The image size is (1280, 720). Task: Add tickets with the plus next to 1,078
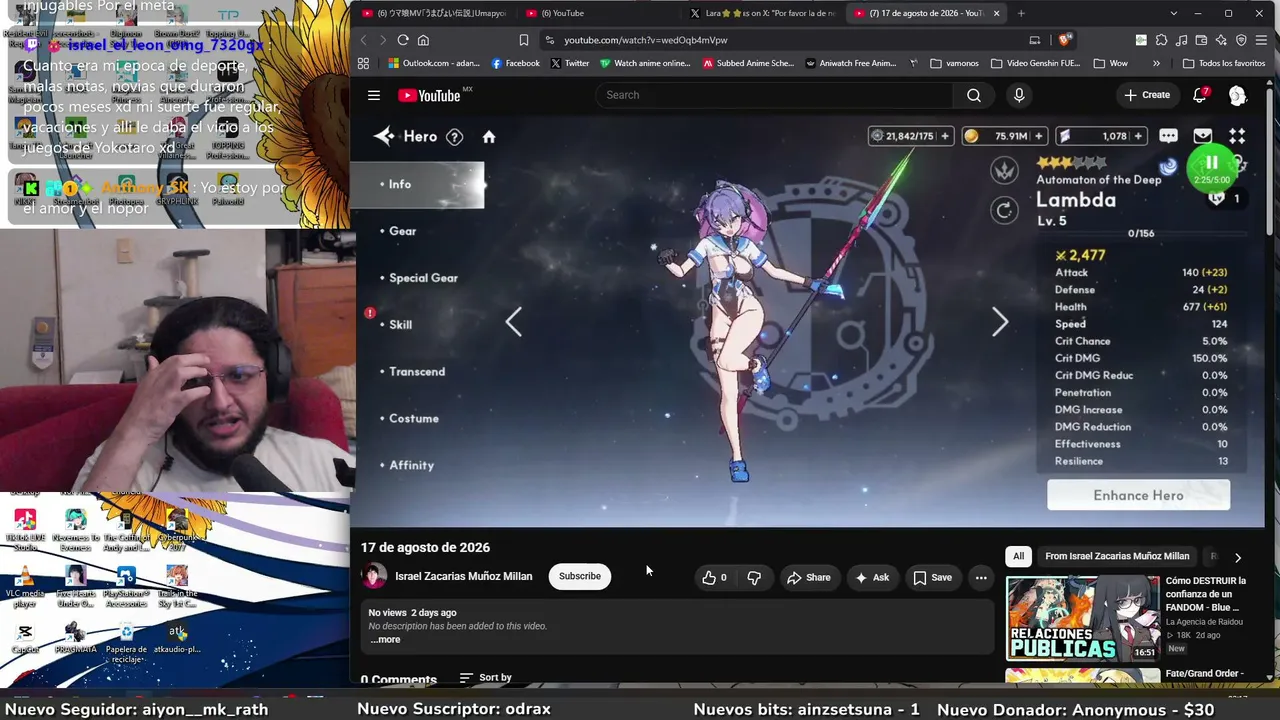click(1138, 136)
